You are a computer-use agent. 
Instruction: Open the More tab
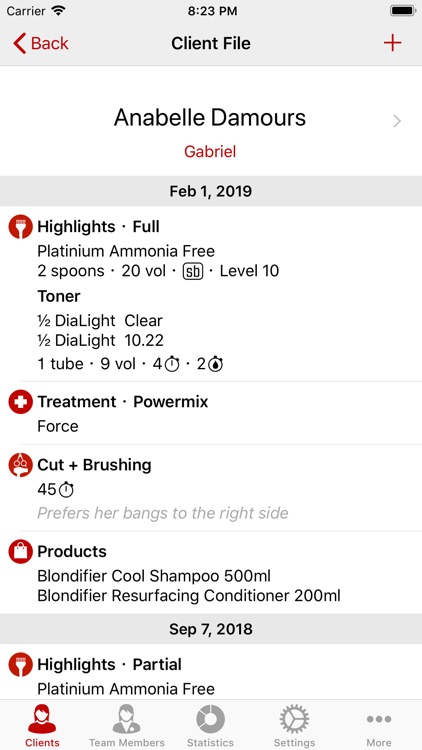point(378,726)
